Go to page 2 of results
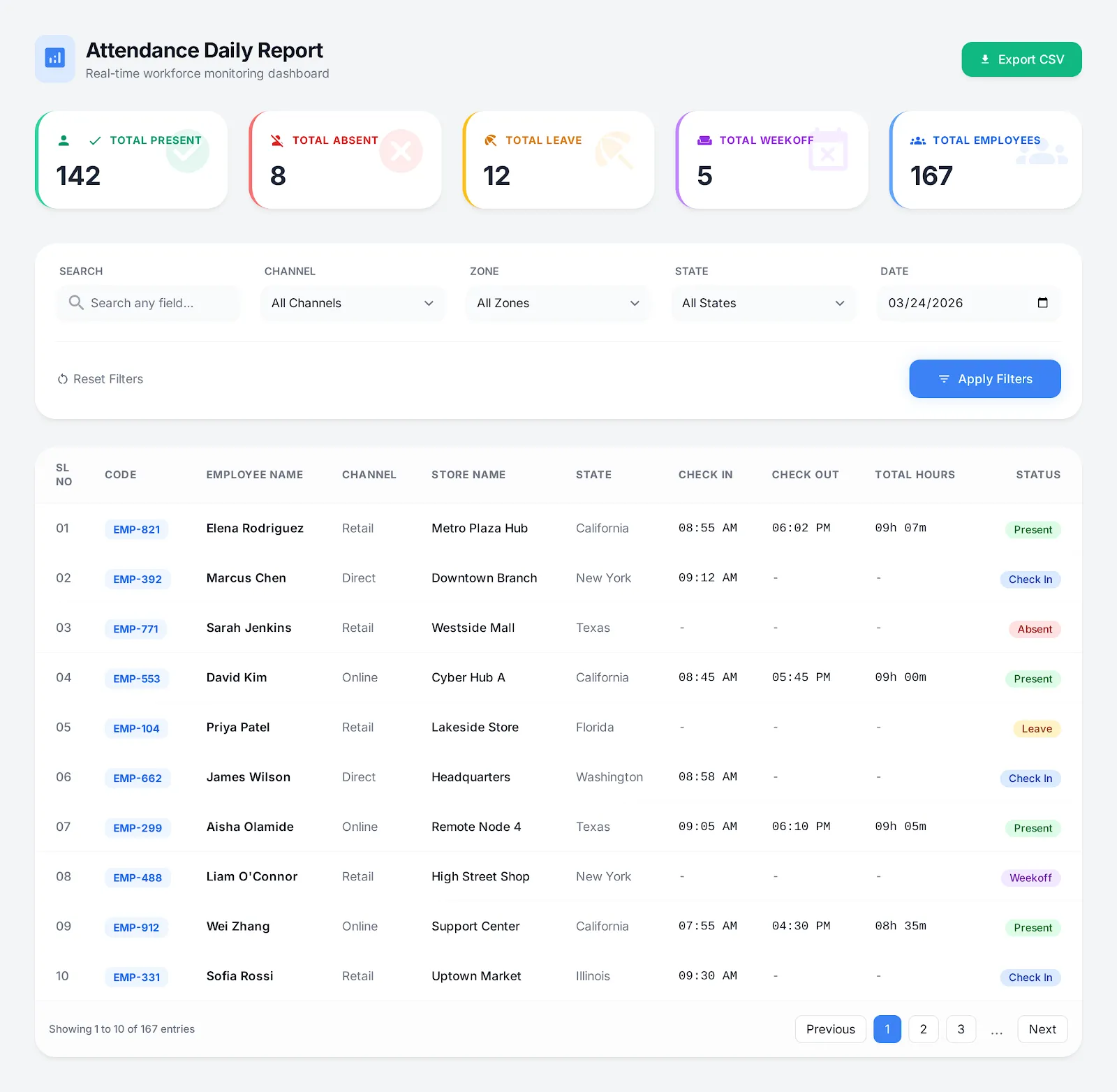1117x1092 pixels. click(923, 1029)
